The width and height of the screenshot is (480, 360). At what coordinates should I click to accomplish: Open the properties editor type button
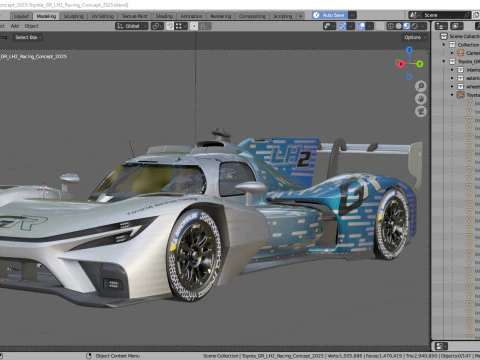[441, 346]
